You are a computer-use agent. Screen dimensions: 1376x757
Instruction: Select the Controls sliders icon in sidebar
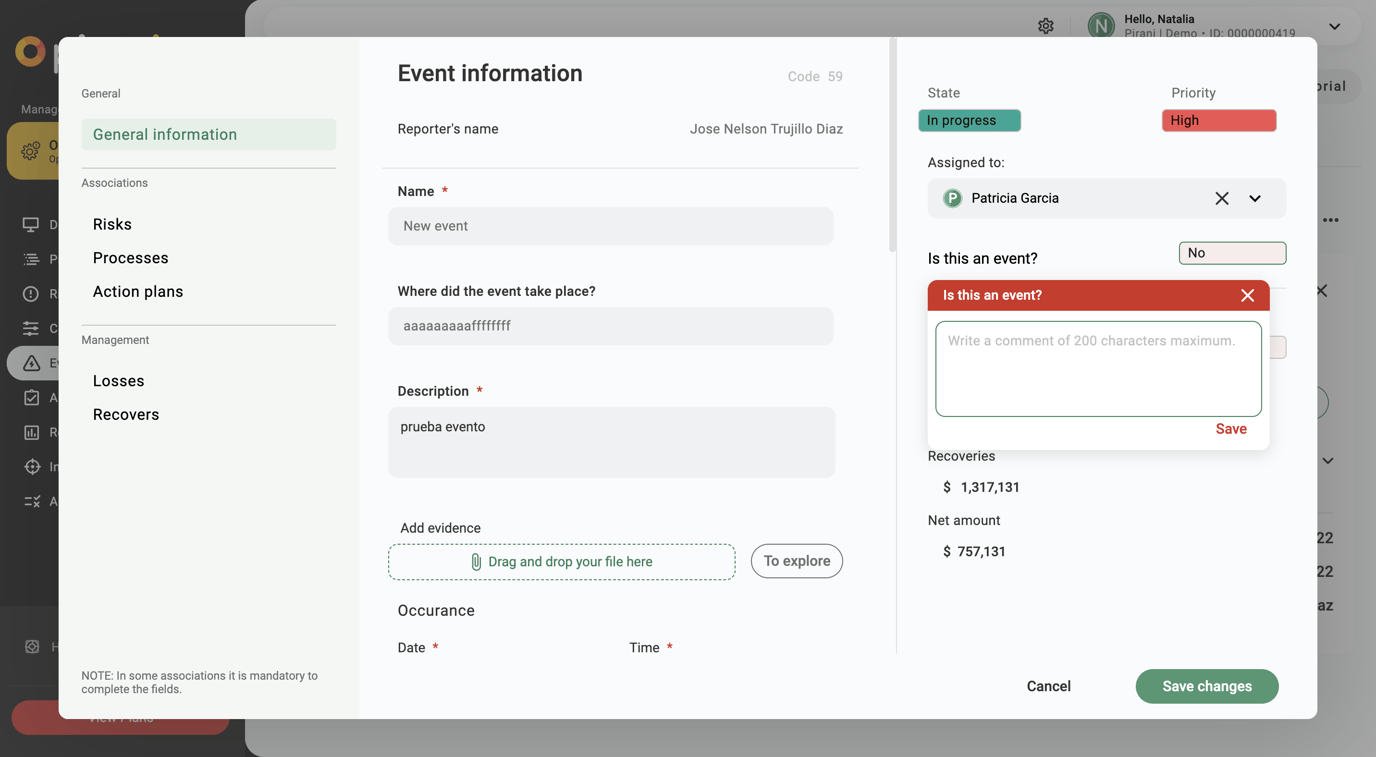coord(31,328)
